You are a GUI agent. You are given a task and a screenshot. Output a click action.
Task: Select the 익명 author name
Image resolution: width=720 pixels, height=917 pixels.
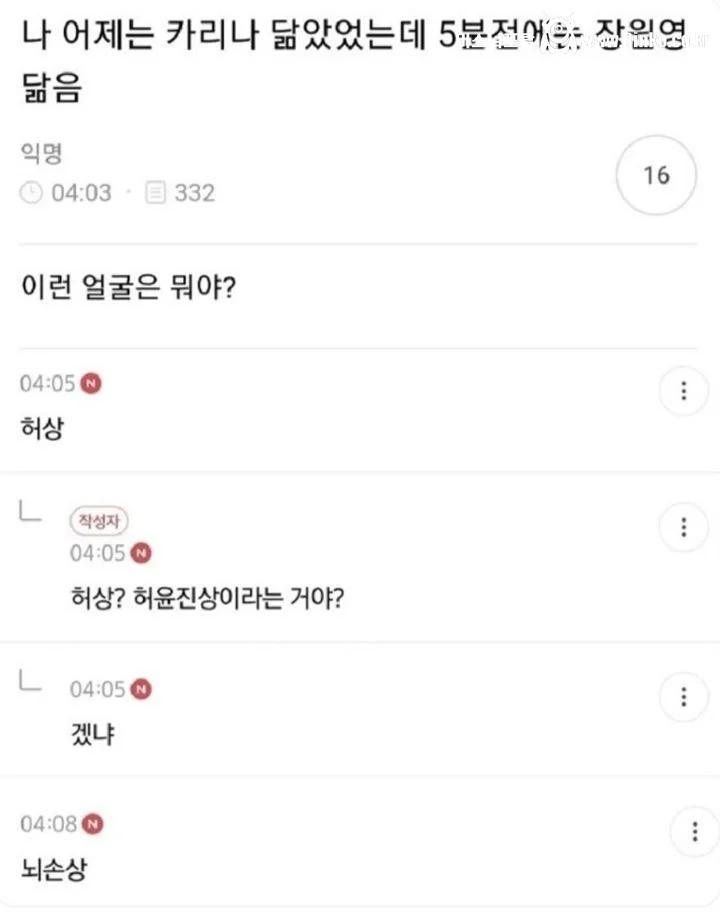[42, 153]
